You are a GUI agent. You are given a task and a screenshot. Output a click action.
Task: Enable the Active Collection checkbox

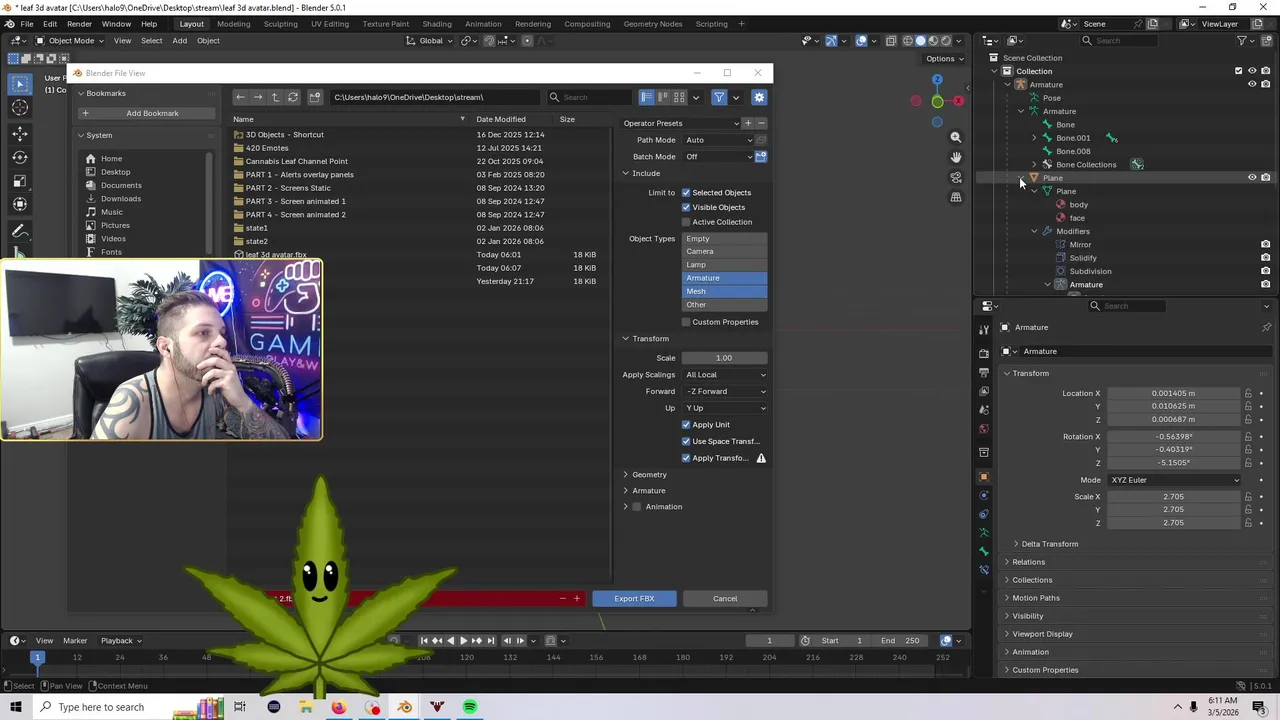[x=686, y=222]
